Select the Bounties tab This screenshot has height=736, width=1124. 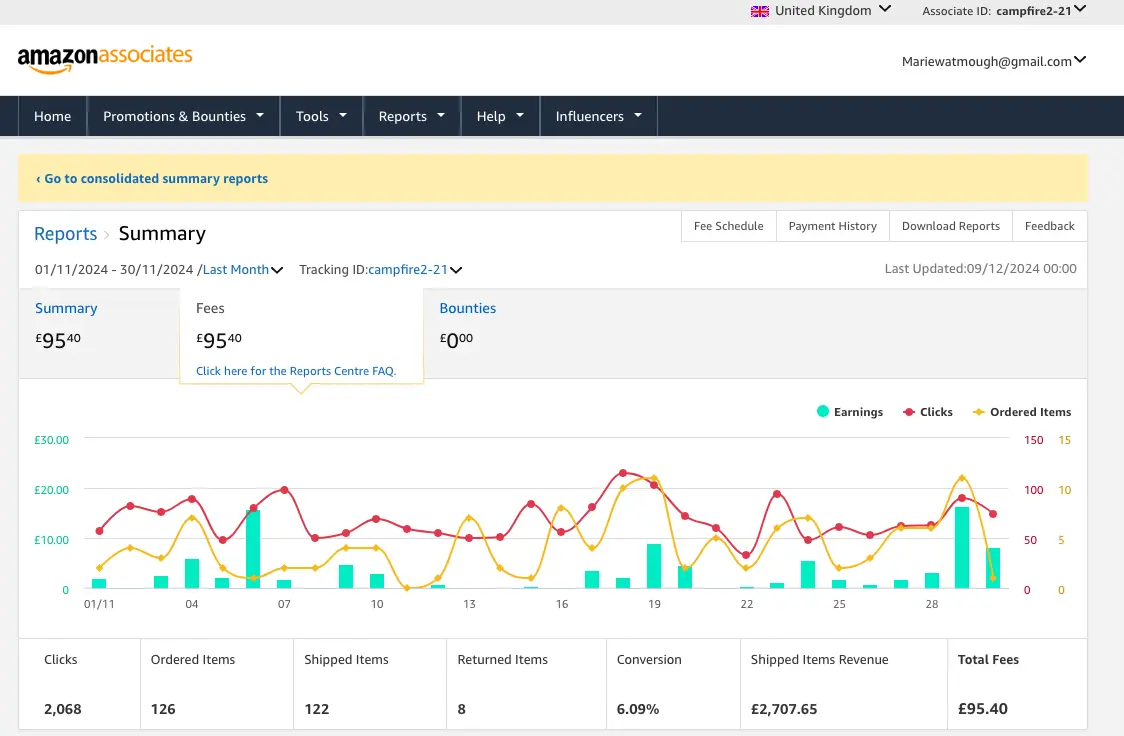[x=468, y=325]
